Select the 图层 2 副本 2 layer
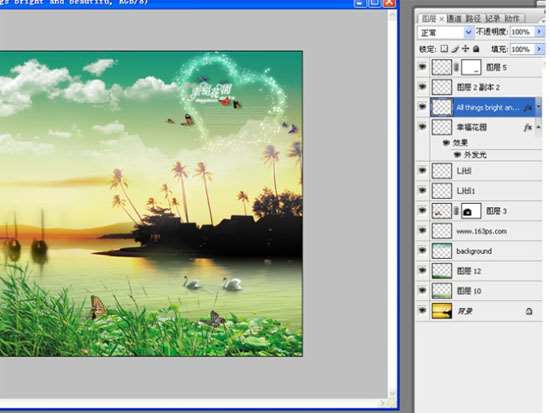This screenshot has width=550, height=413. [486, 87]
